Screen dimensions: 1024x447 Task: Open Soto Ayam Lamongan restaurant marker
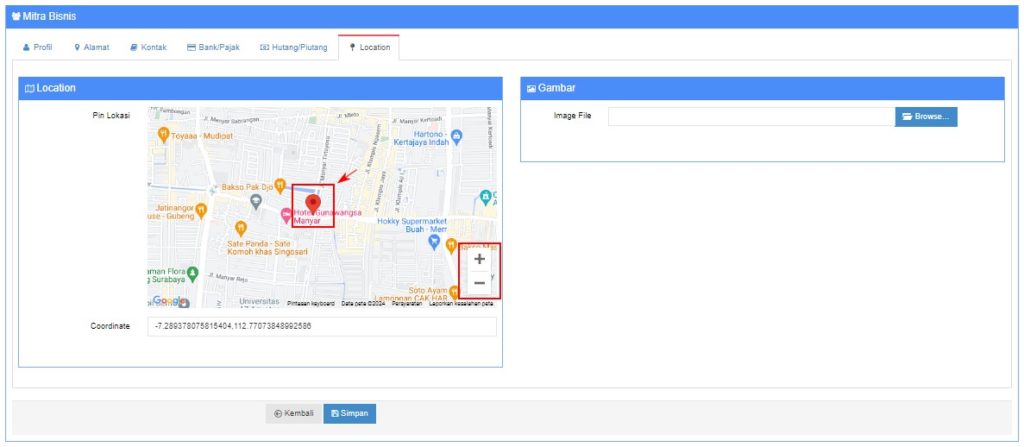point(454,291)
